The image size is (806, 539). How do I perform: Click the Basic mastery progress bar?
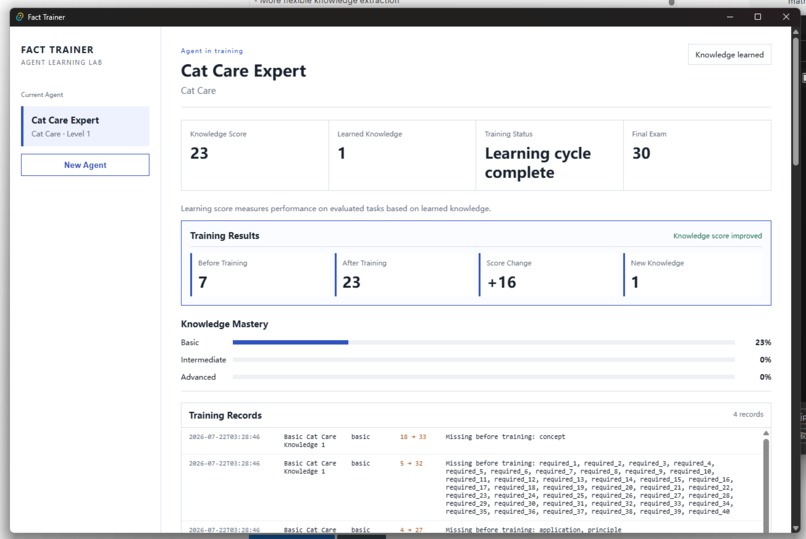pyautogui.click(x=483, y=342)
